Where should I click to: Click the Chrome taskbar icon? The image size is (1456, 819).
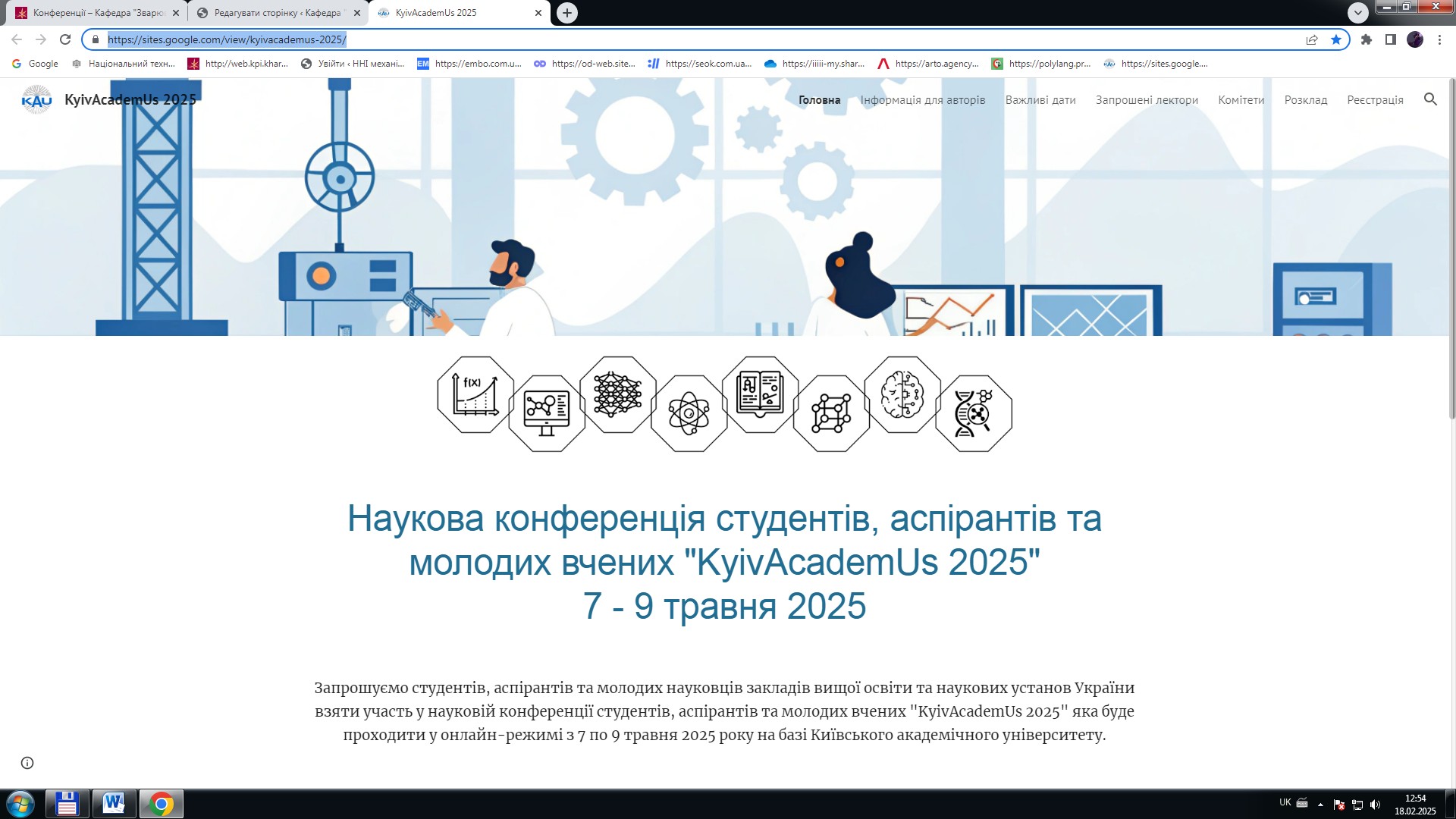[162, 804]
